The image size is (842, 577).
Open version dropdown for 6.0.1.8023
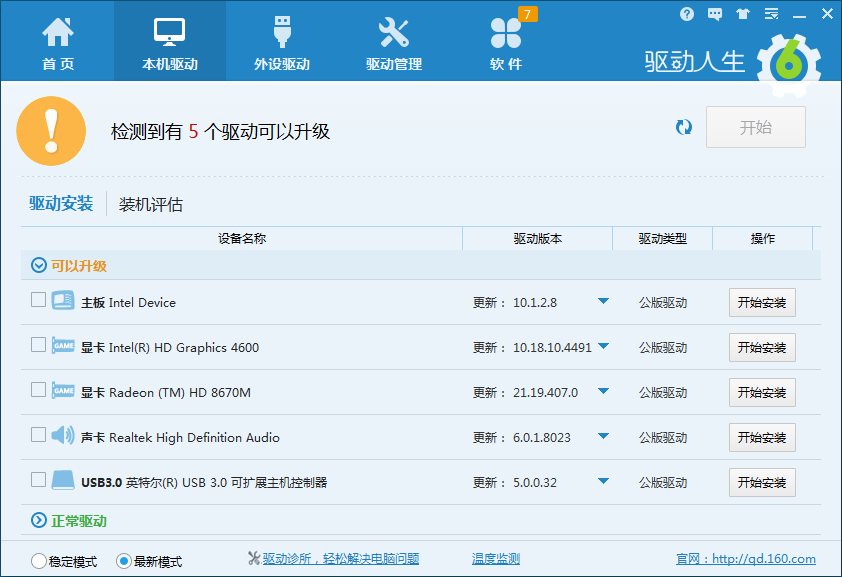tap(603, 436)
